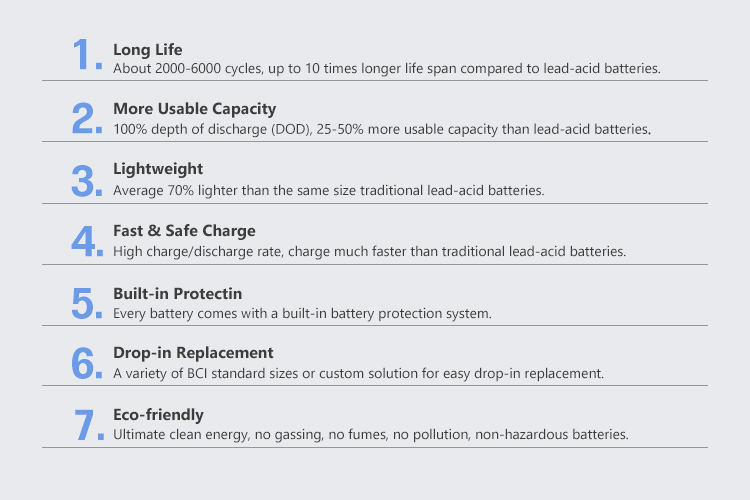750x500 pixels.
Task: Click the blue number 6 icon
Action: (x=87, y=363)
